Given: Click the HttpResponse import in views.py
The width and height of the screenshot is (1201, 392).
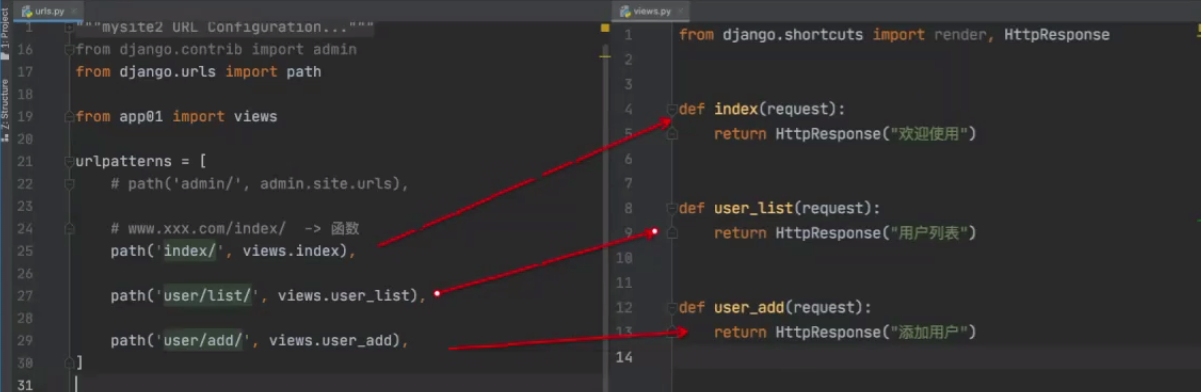Looking at the screenshot, I should (x=1057, y=34).
